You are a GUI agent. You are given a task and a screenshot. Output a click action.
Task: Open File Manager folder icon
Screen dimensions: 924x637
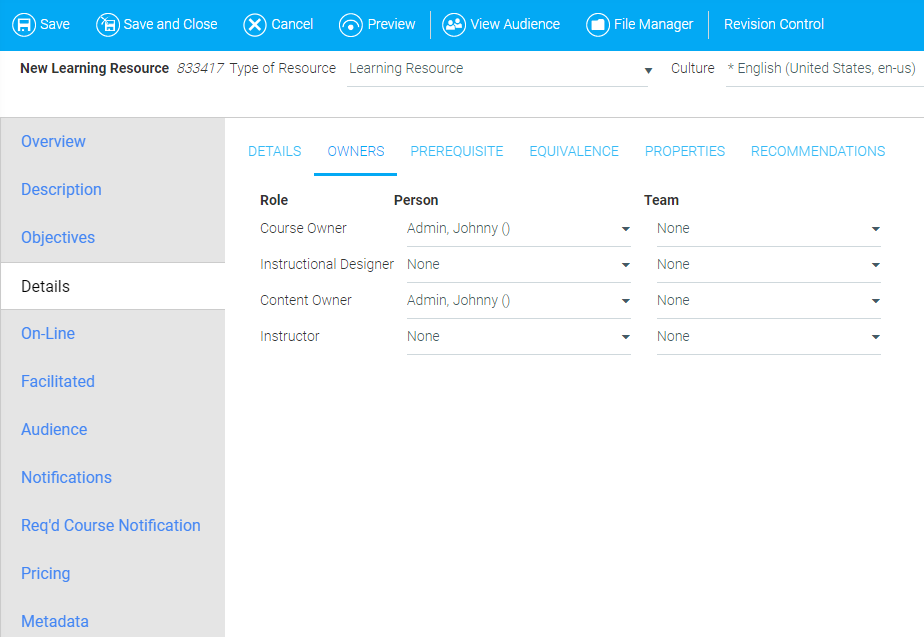click(x=598, y=25)
